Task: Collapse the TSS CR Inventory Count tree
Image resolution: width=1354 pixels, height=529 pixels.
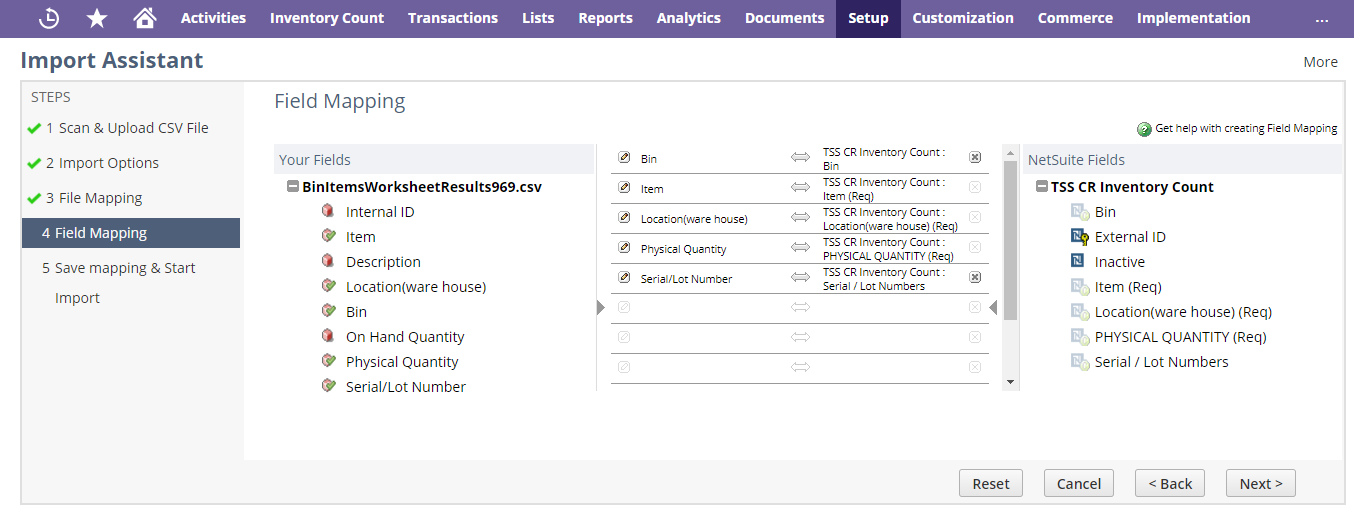Action: click(1041, 187)
